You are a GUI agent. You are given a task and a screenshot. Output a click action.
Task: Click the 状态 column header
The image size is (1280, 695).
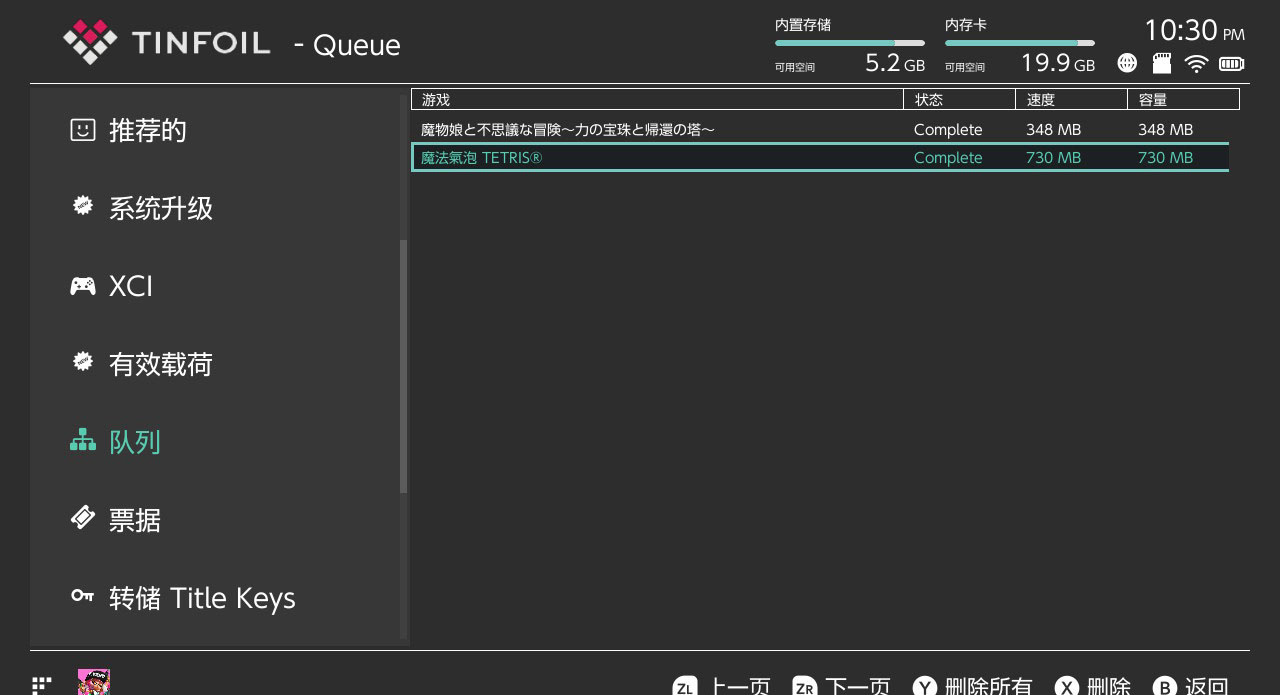click(x=960, y=99)
